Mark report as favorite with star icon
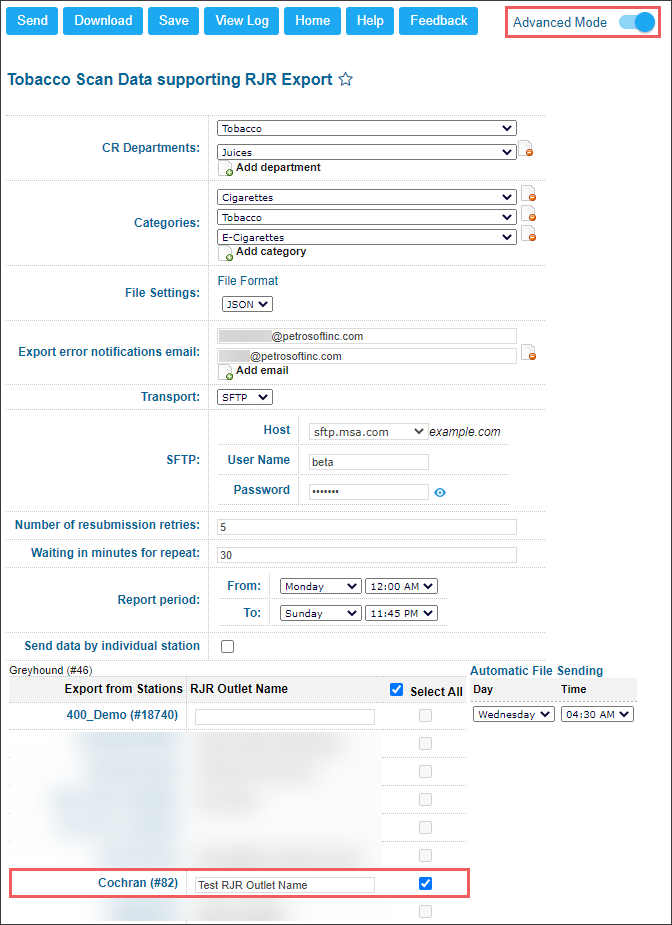672x925 pixels. (346, 80)
